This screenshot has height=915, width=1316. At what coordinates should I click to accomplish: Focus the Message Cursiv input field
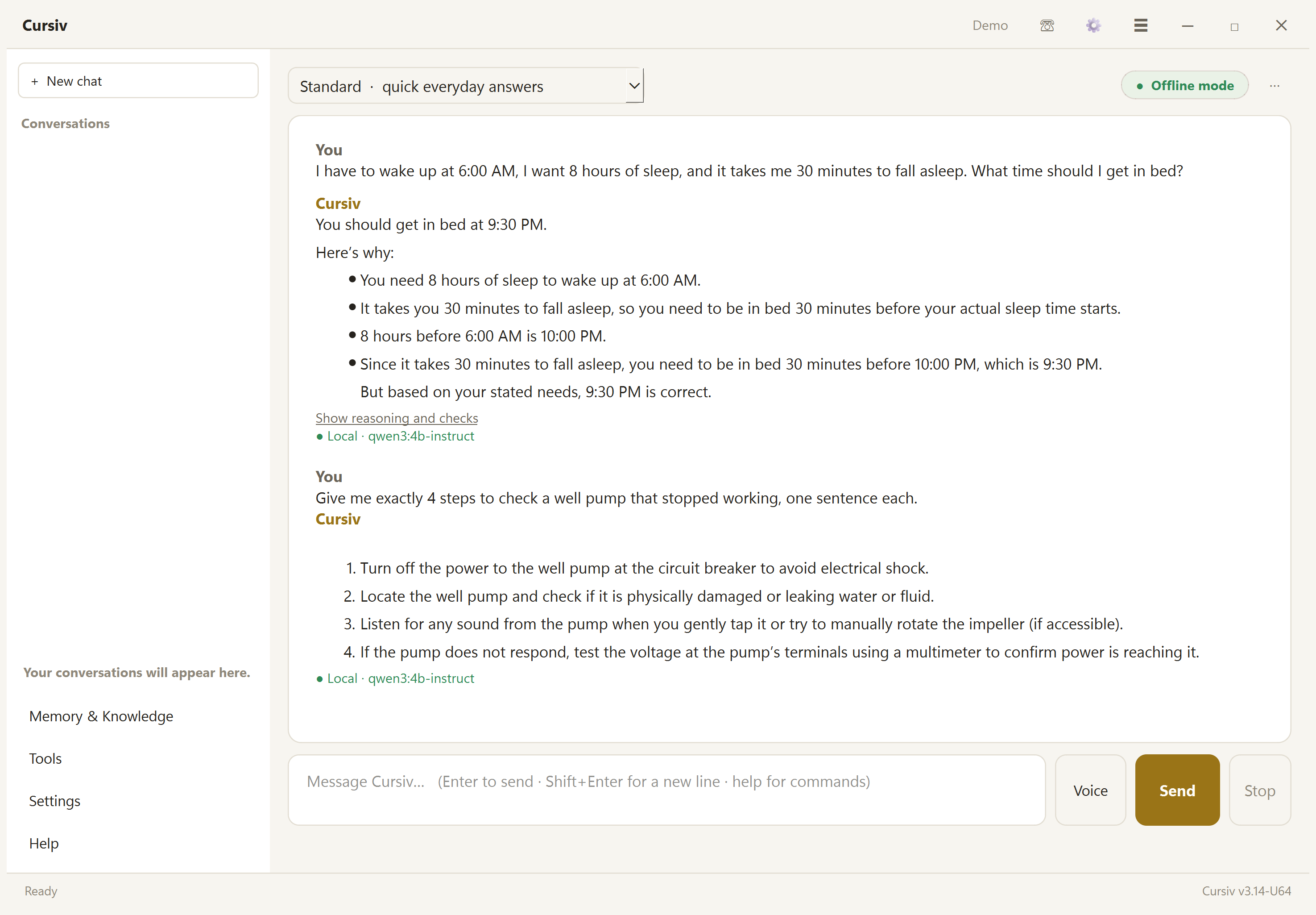pos(666,790)
